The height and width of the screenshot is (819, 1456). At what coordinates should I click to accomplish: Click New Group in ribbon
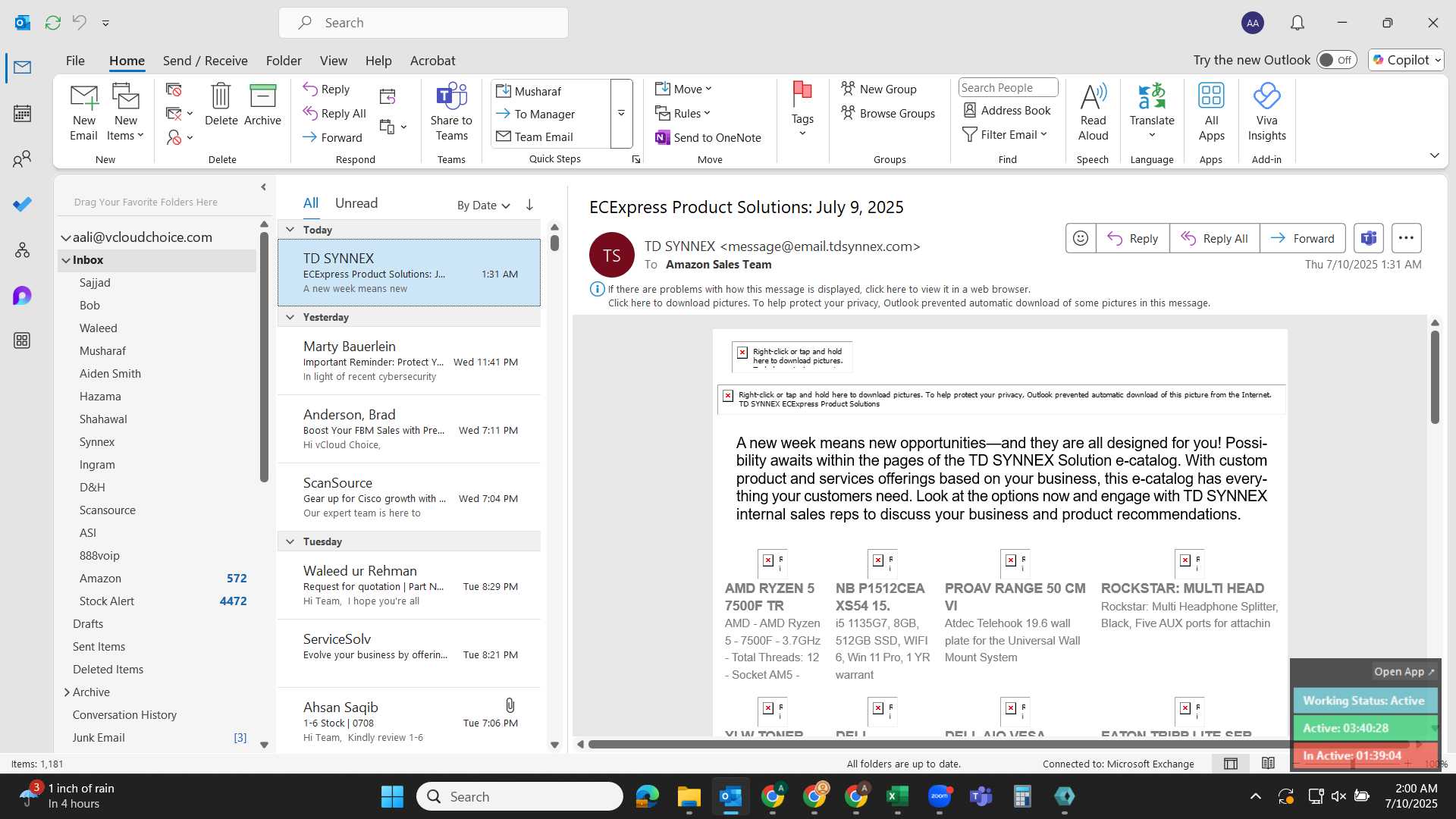click(879, 89)
